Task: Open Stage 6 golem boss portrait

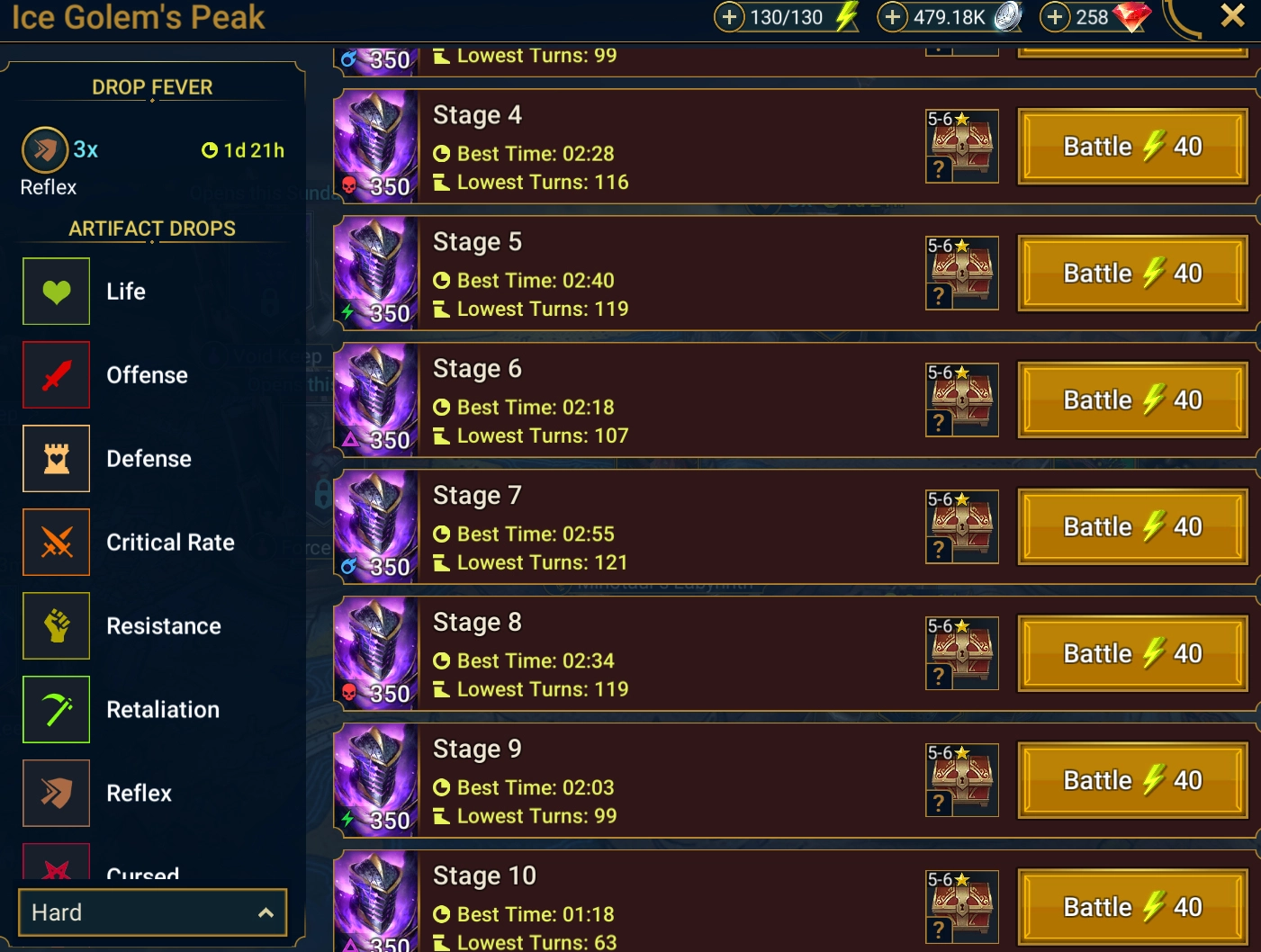Action: coord(376,400)
